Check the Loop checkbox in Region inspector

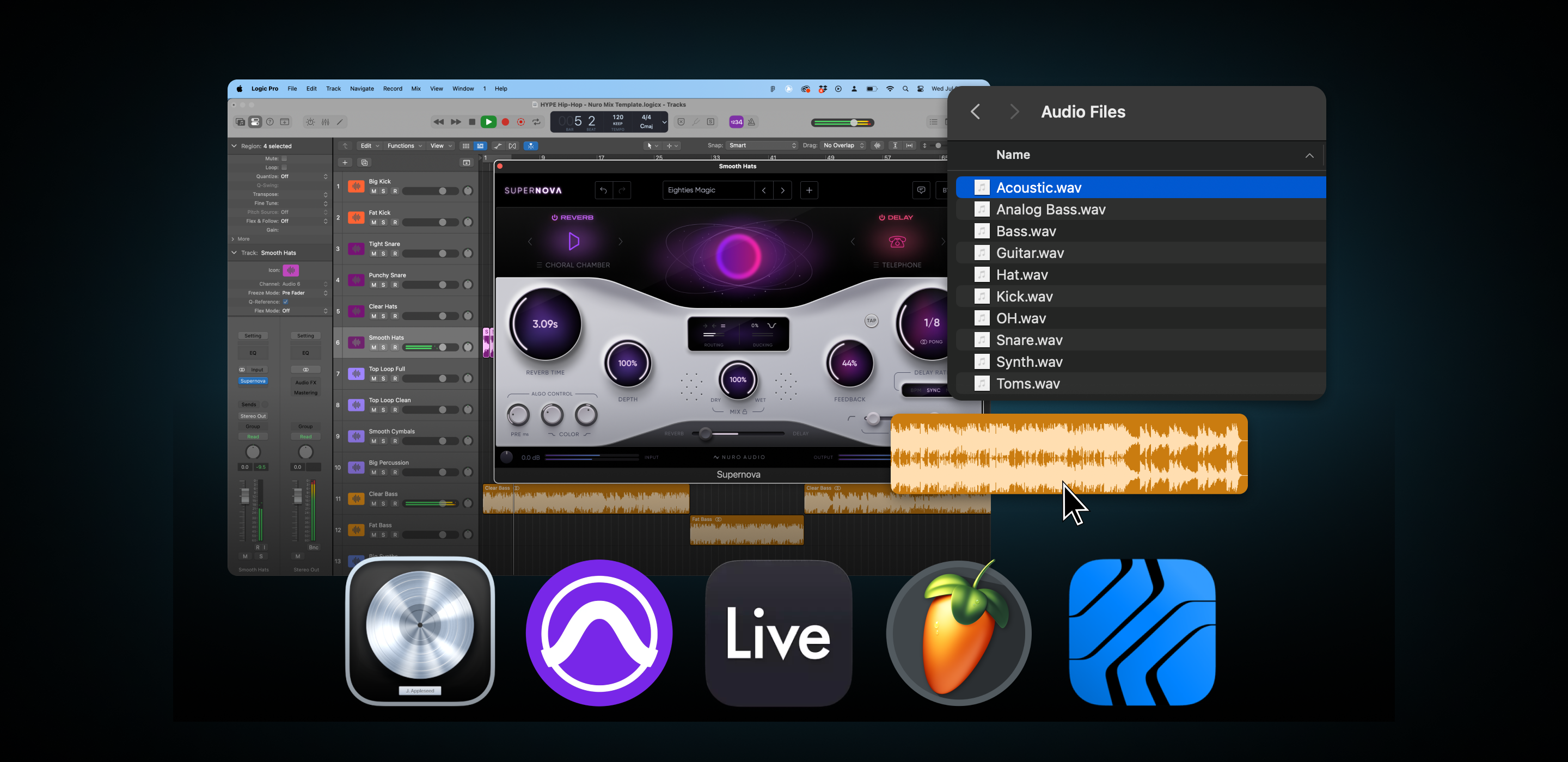[284, 168]
